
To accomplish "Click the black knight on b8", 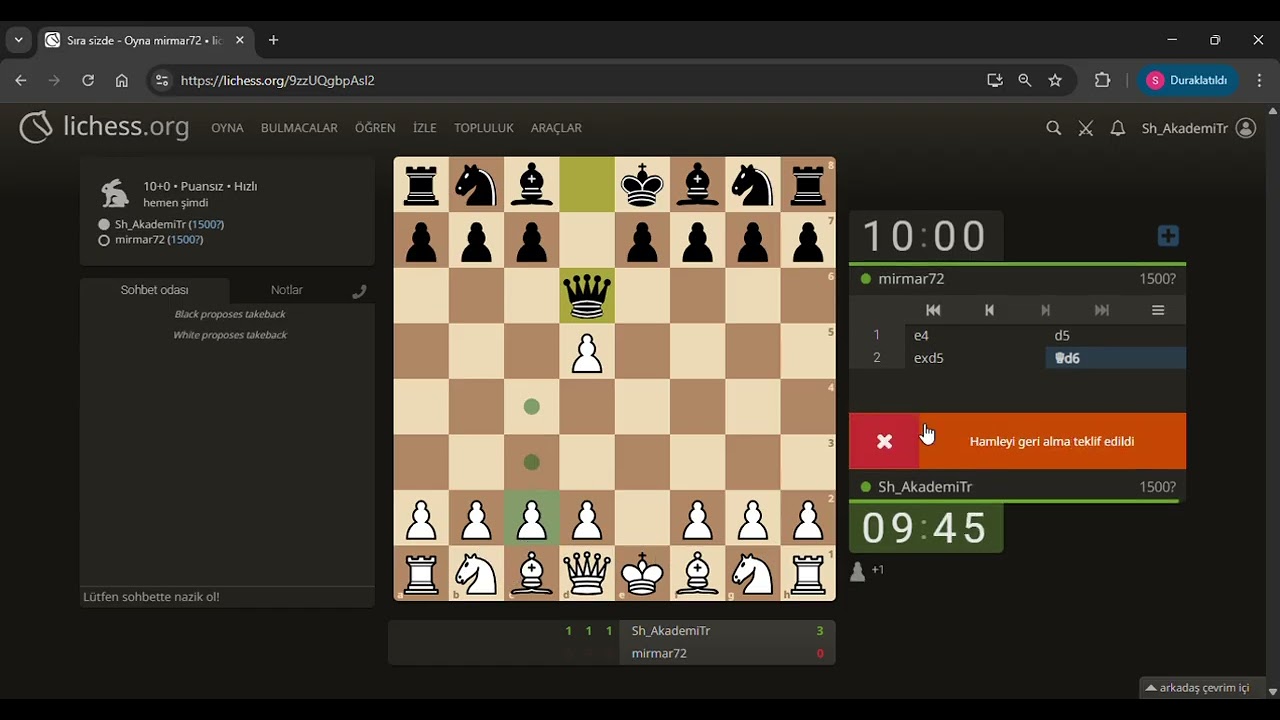I will 477,185.
